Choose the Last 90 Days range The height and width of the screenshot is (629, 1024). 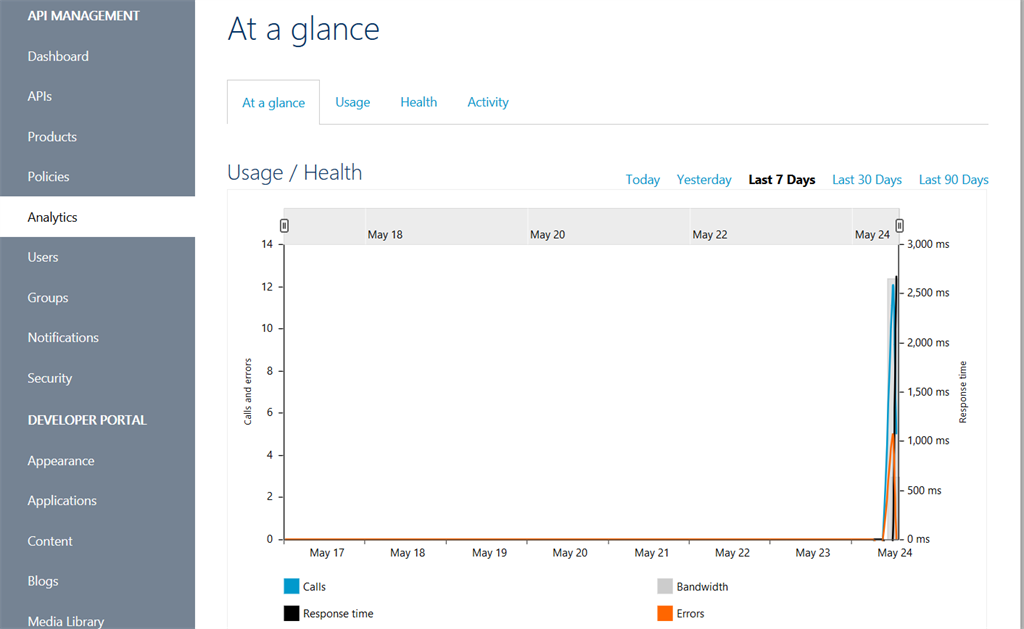tap(953, 180)
